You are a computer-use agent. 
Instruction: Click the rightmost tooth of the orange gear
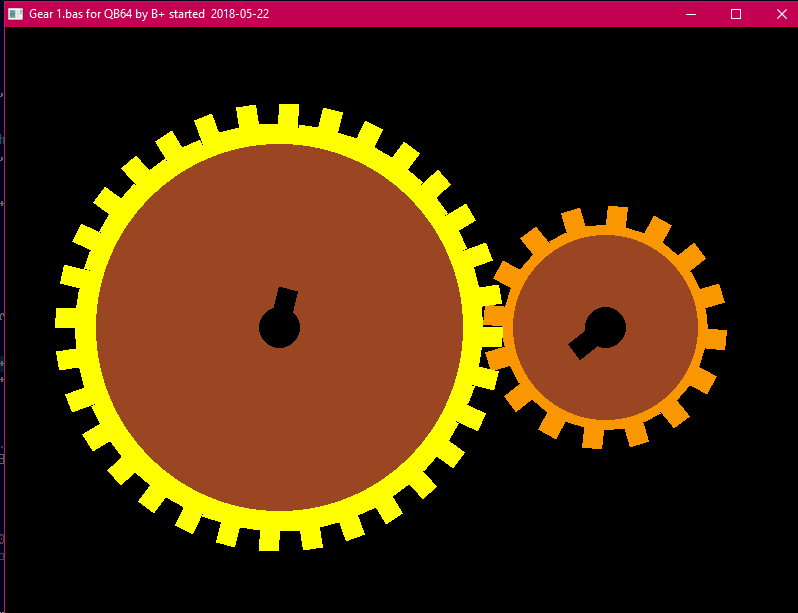[x=716, y=339]
